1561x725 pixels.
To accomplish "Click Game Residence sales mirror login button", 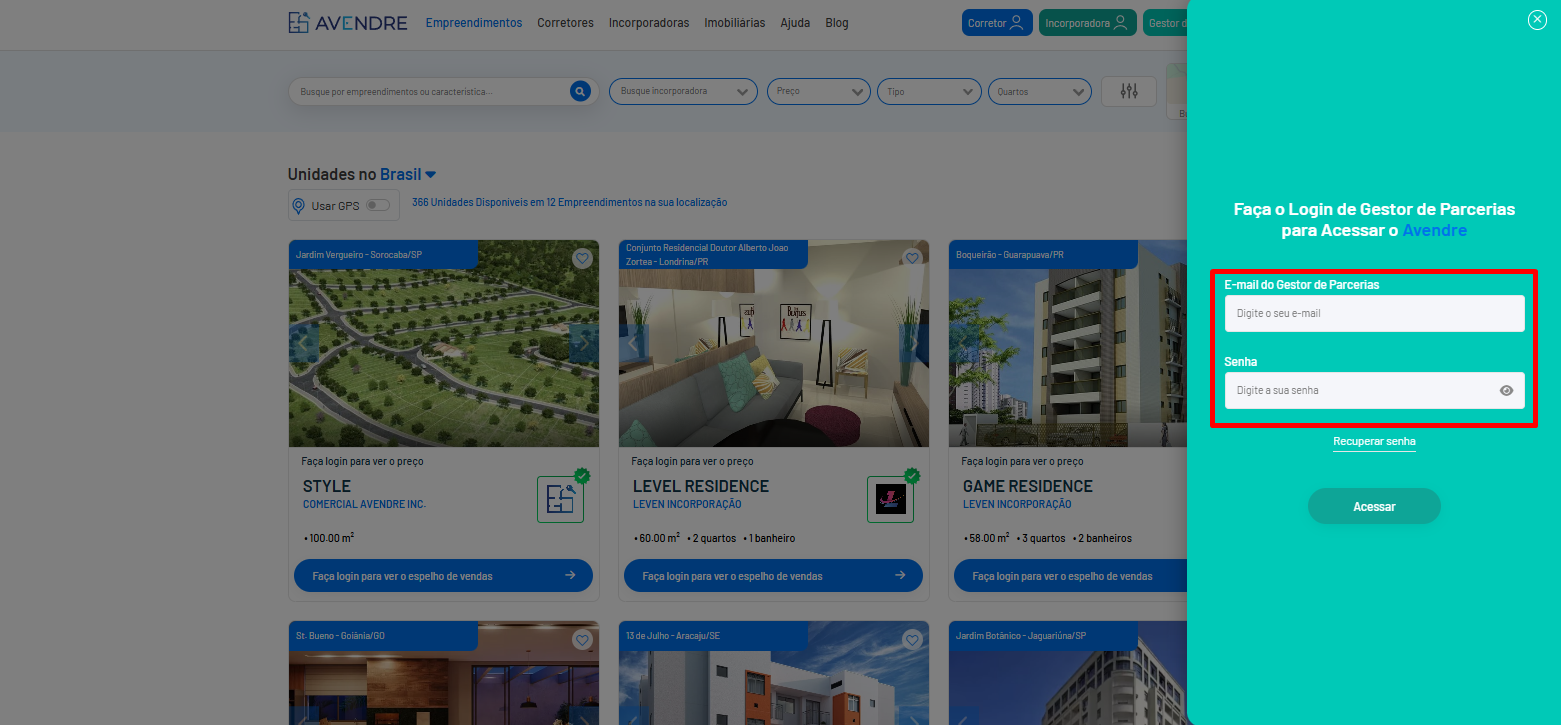I will click(x=1070, y=576).
